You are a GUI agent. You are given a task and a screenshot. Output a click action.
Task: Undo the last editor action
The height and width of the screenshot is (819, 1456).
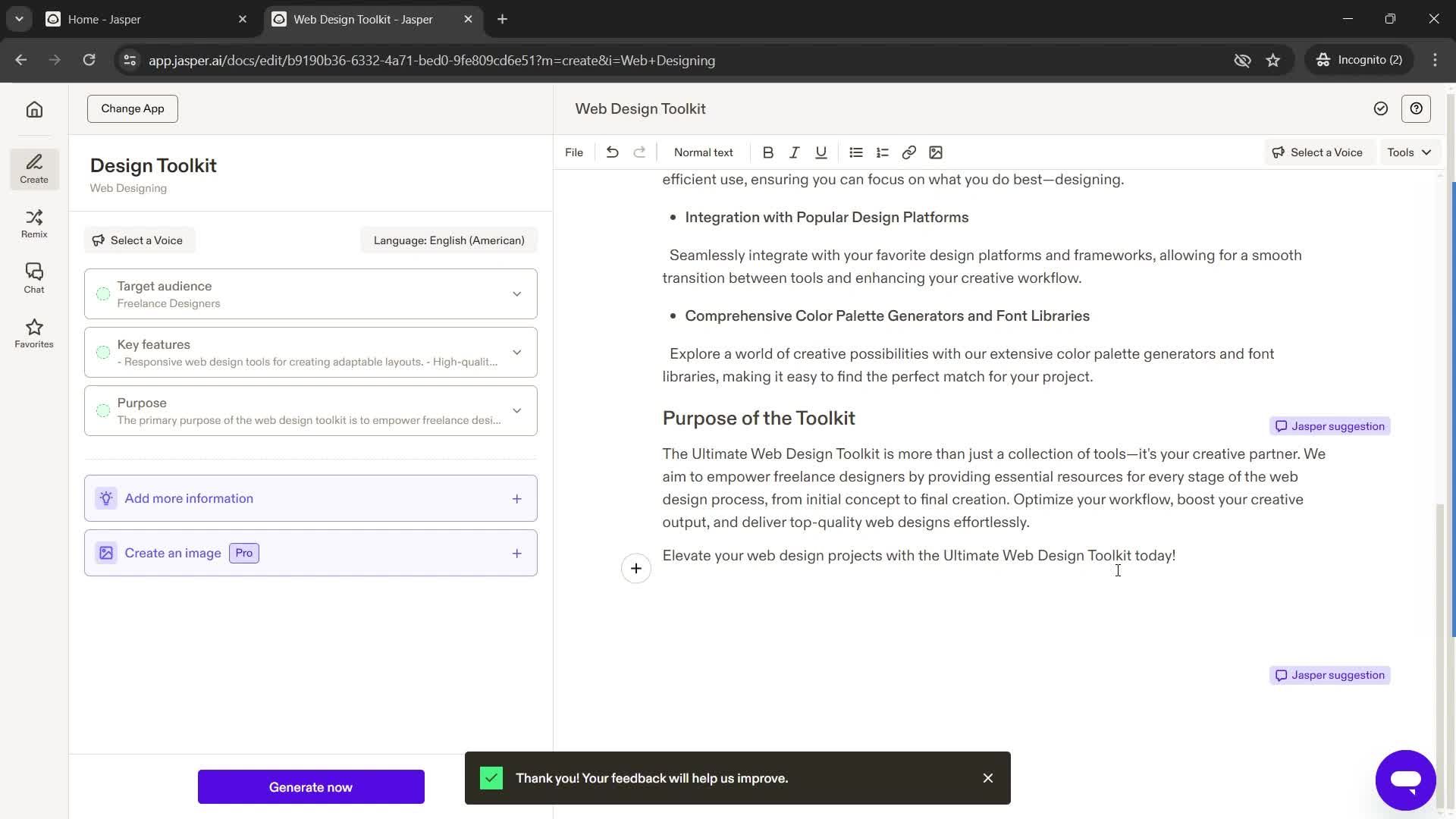(x=613, y=152)
